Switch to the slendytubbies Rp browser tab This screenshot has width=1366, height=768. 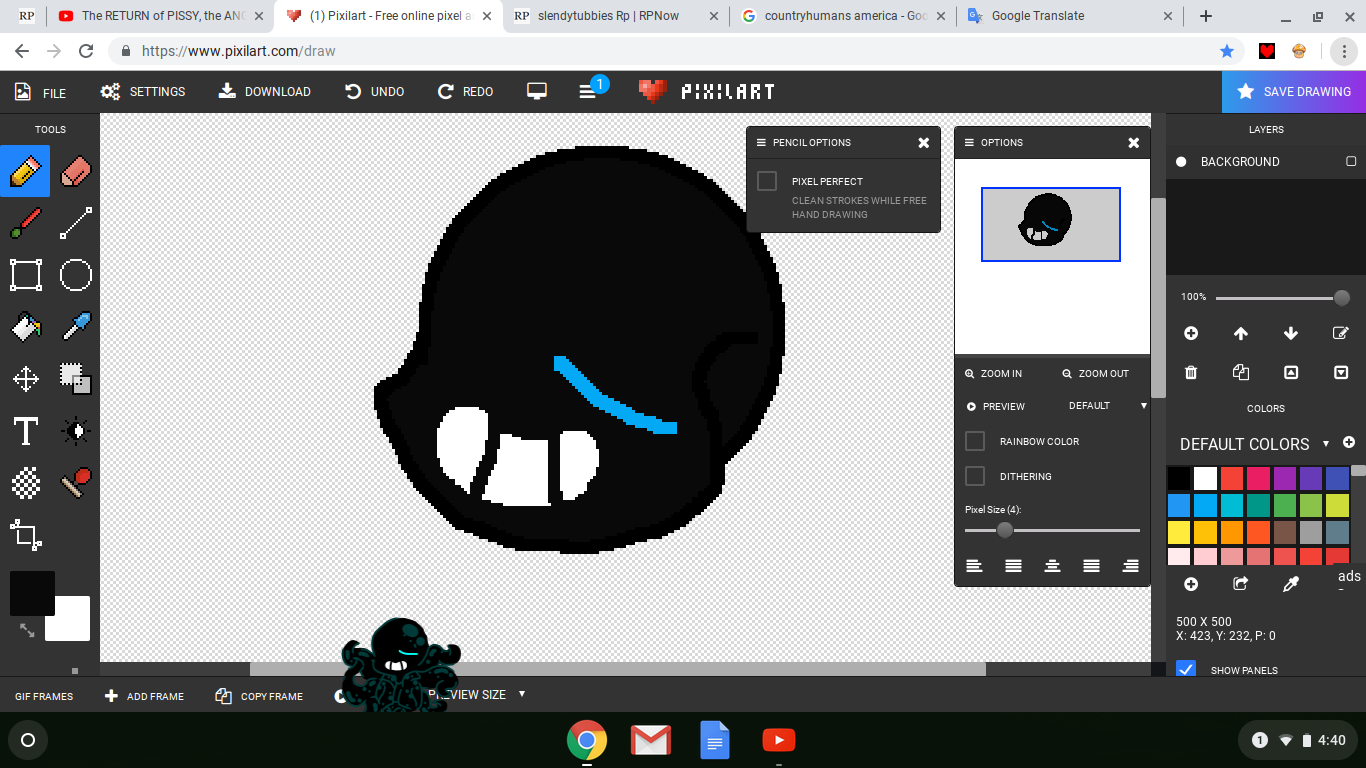point(615,16)
